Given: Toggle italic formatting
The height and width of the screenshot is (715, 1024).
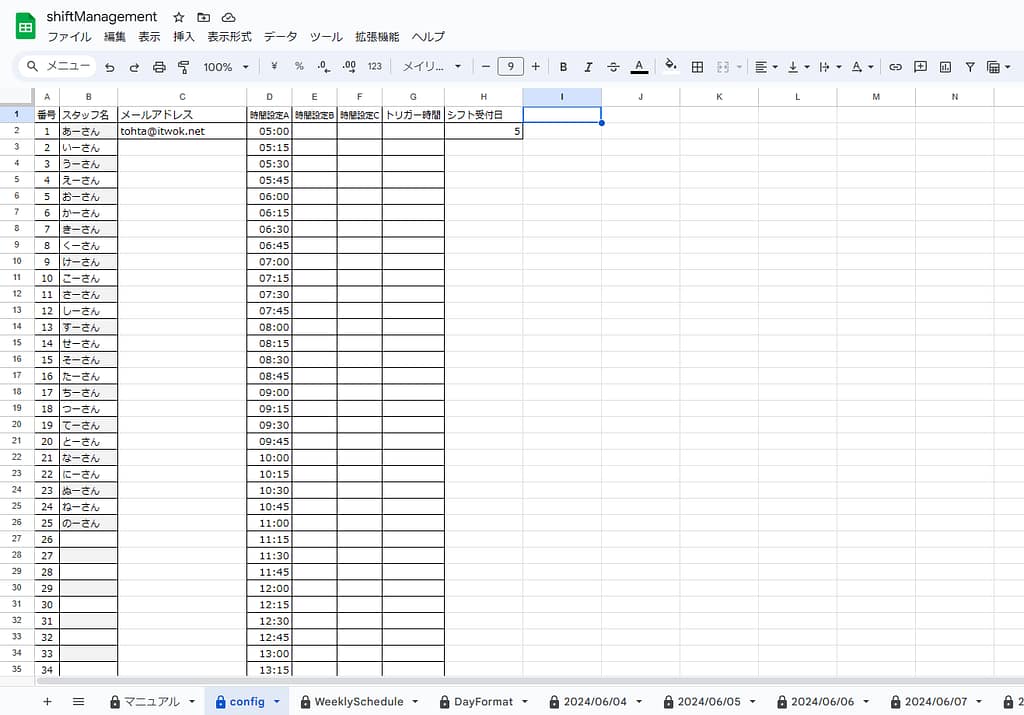Looking at the screenshot, I should (588, 67).
